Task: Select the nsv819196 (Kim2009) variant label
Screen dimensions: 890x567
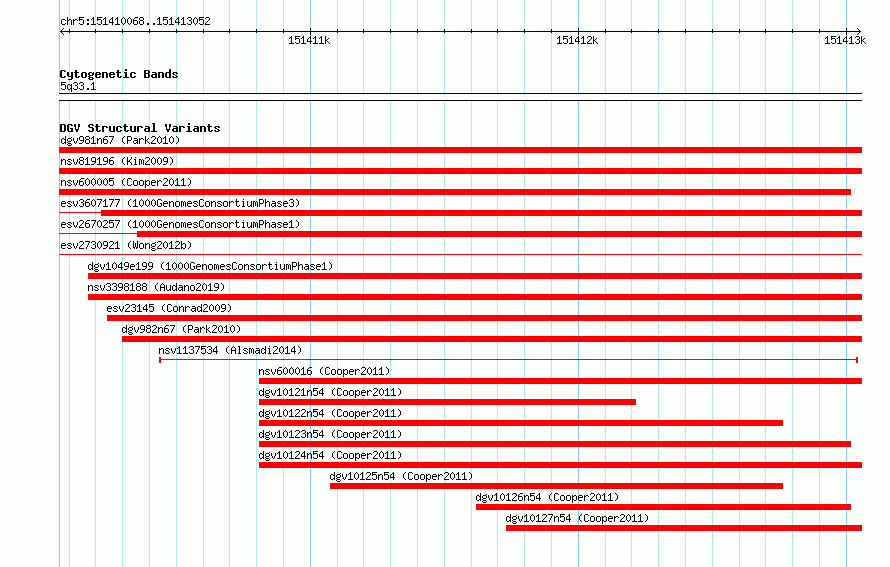Action: (117, 161)
